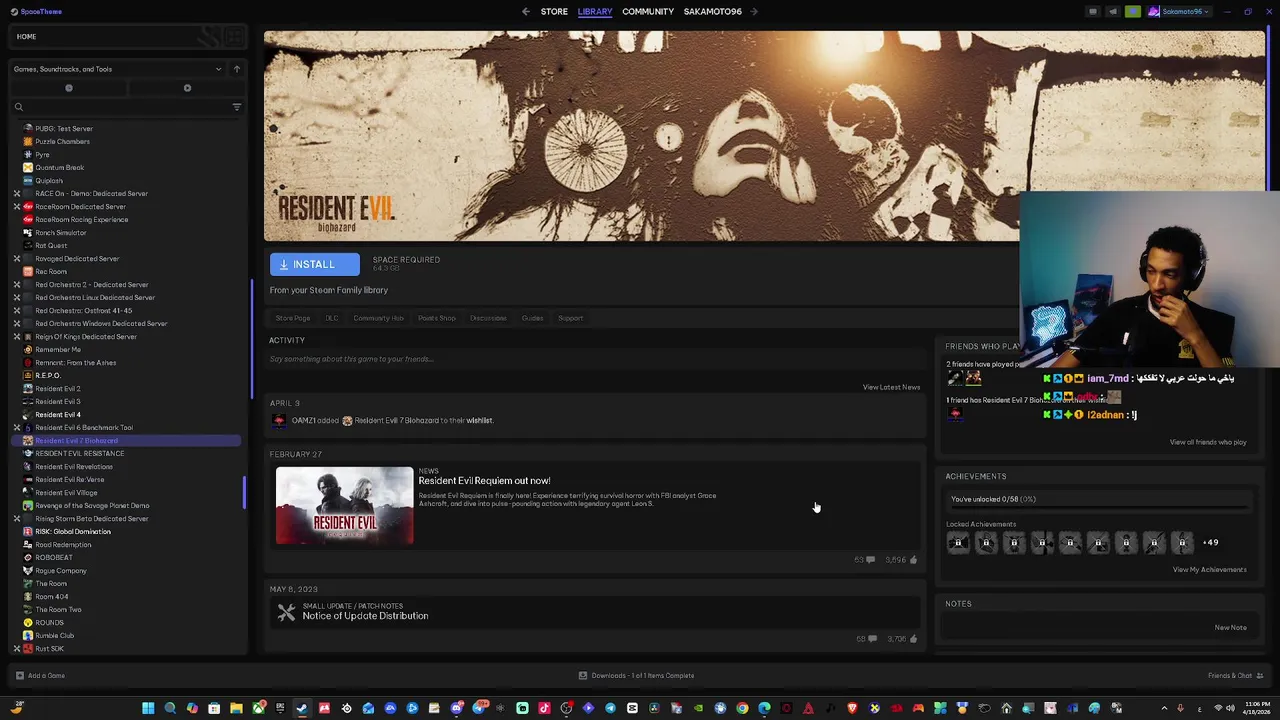This screenshot has width=1280, height=720.
Task: Click the green VR mode button
Action: tap(1133, 12)
